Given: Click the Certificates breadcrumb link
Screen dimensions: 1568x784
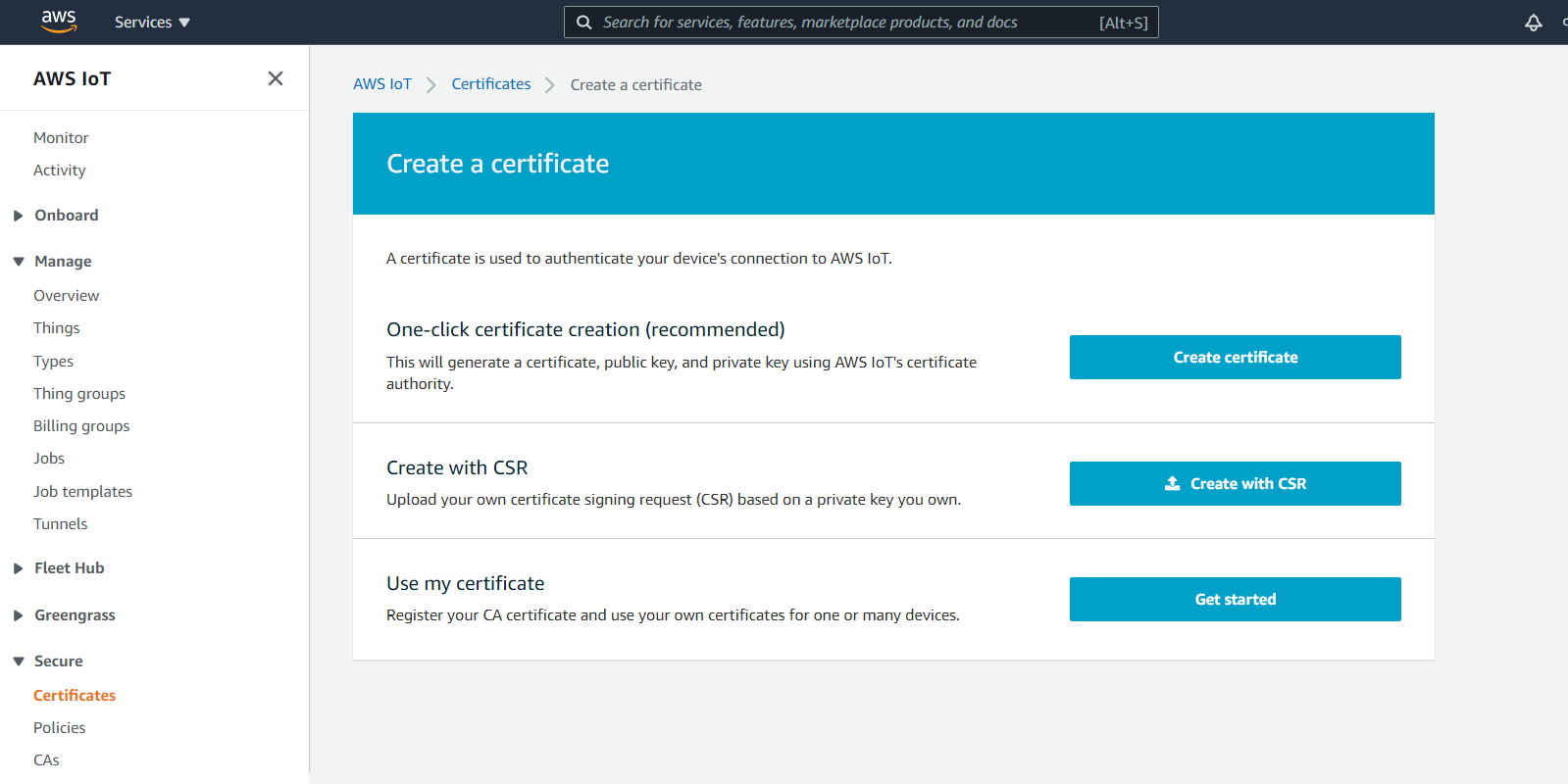Looking at the screenshot, I should (491, 84).
